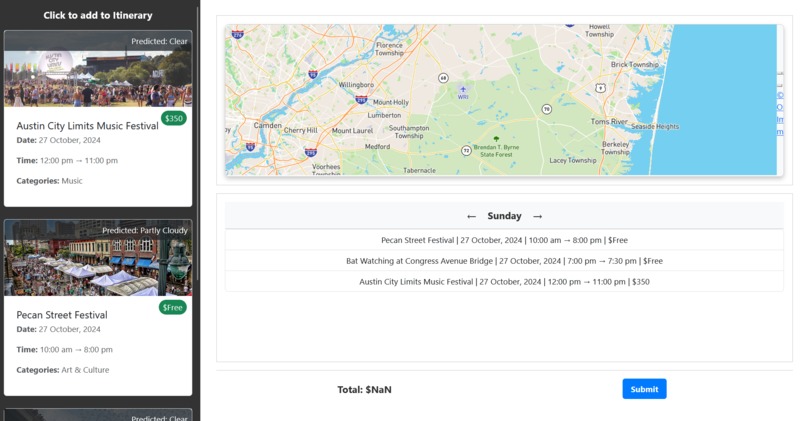This screenshot has height=421, width=806.
Task: Select Pecan Street Festival itinerary row
Action: pos(504,240)
